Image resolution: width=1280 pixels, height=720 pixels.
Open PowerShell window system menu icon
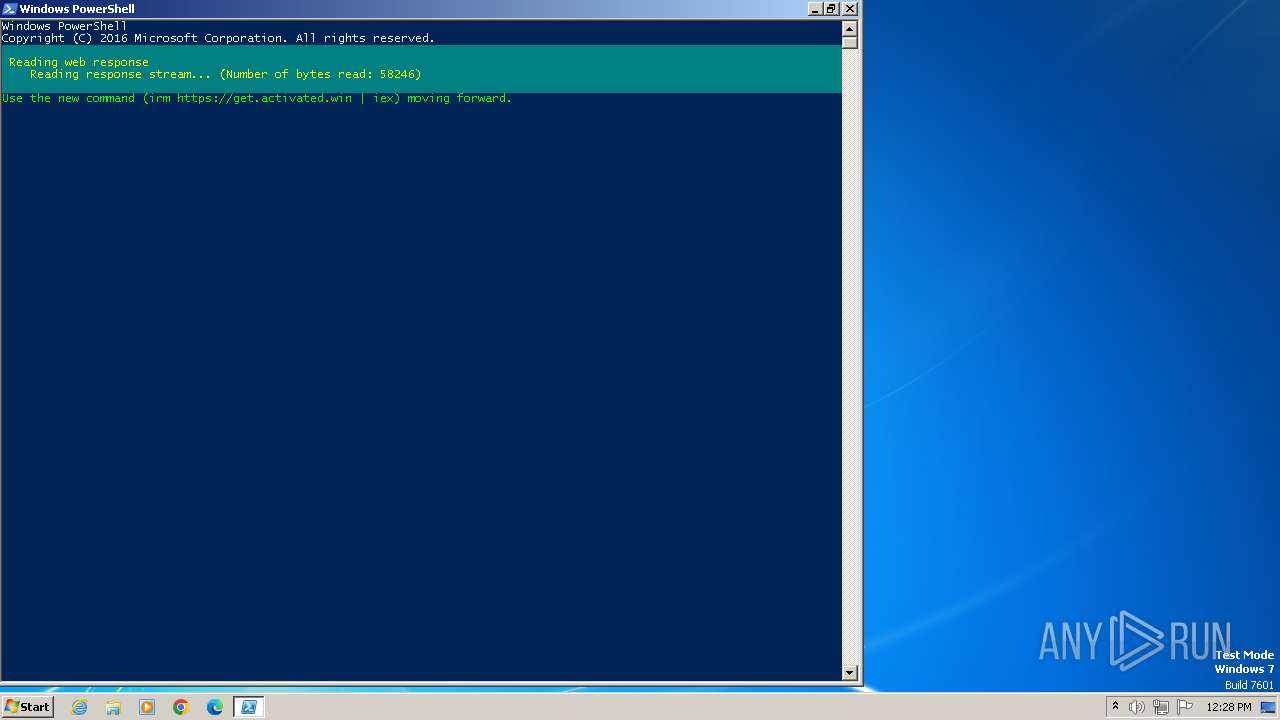click(x=9, y=9)
